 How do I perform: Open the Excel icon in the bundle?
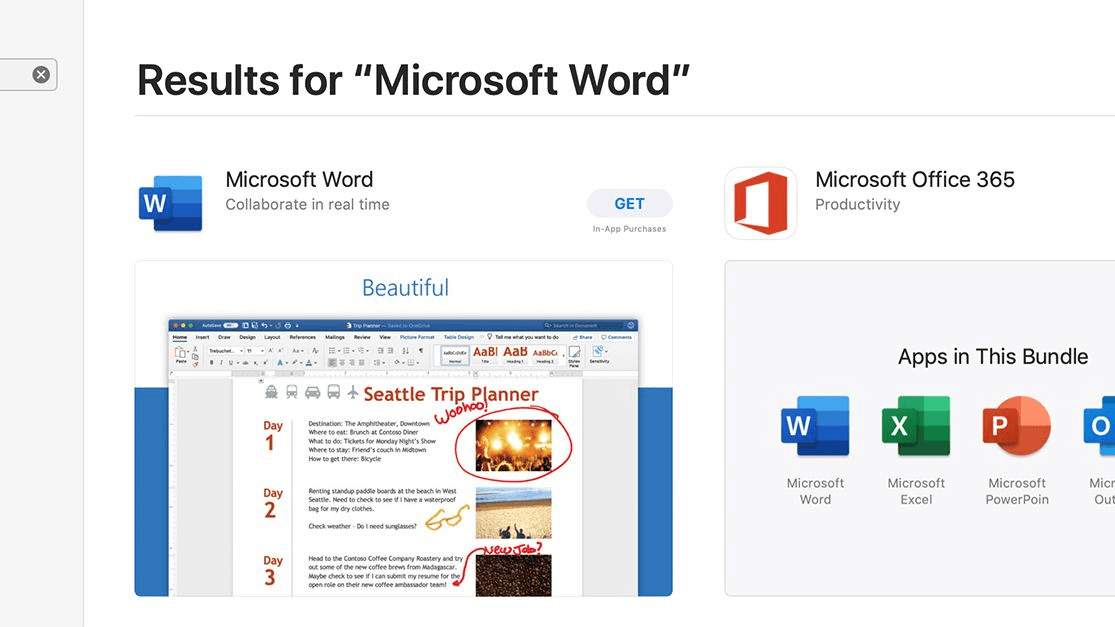click(916, 425)
